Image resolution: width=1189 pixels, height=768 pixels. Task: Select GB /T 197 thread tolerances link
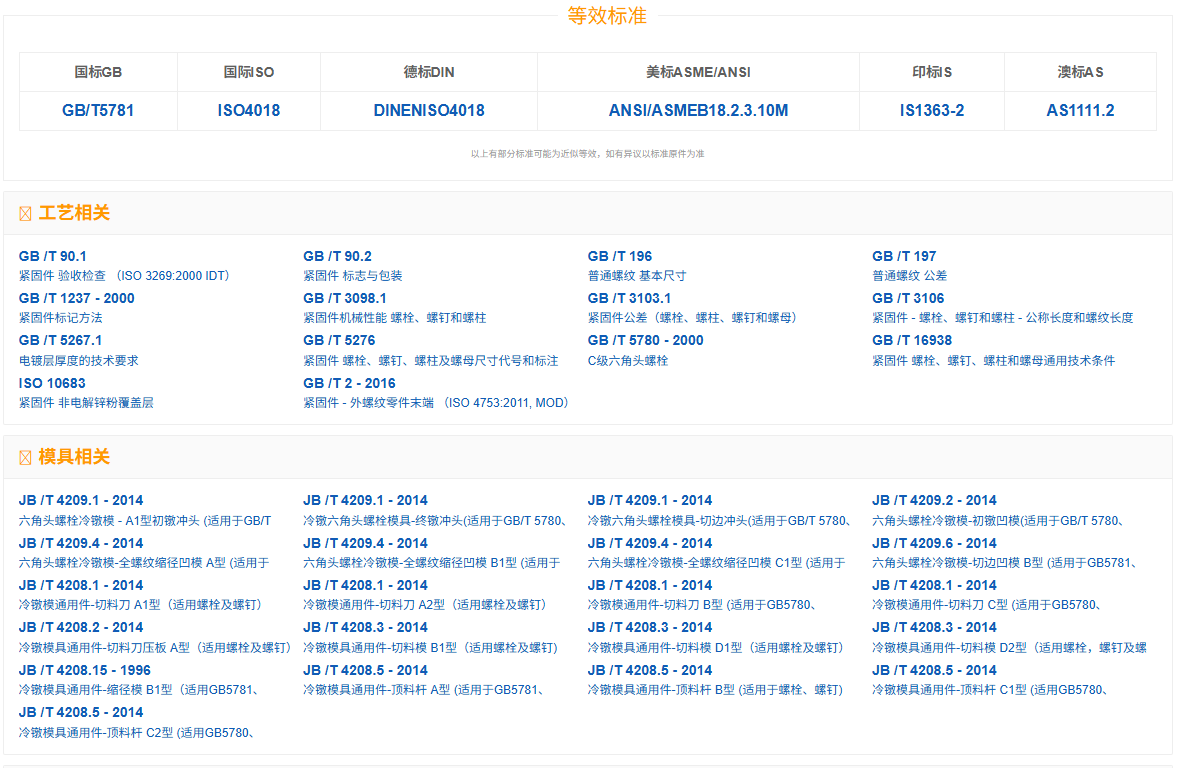click(x=904, y=256)
